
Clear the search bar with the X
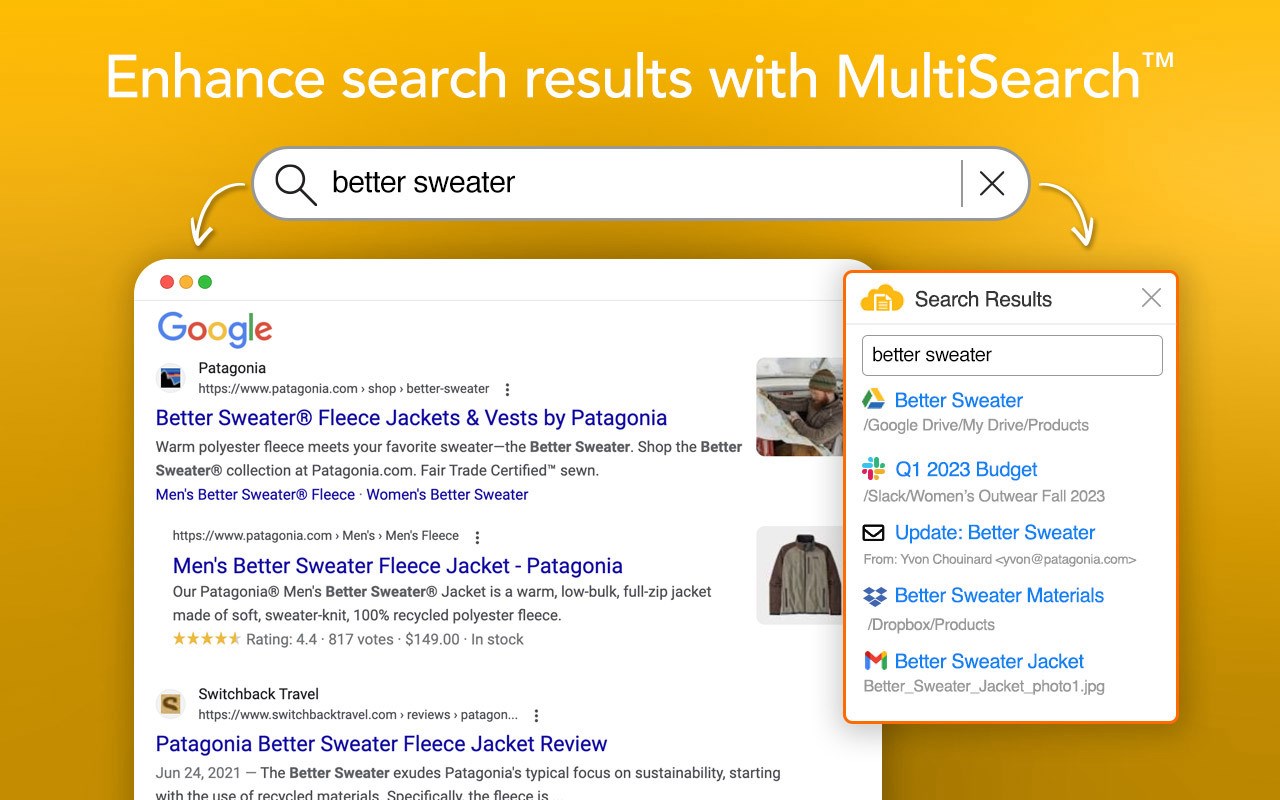point(992,183)
